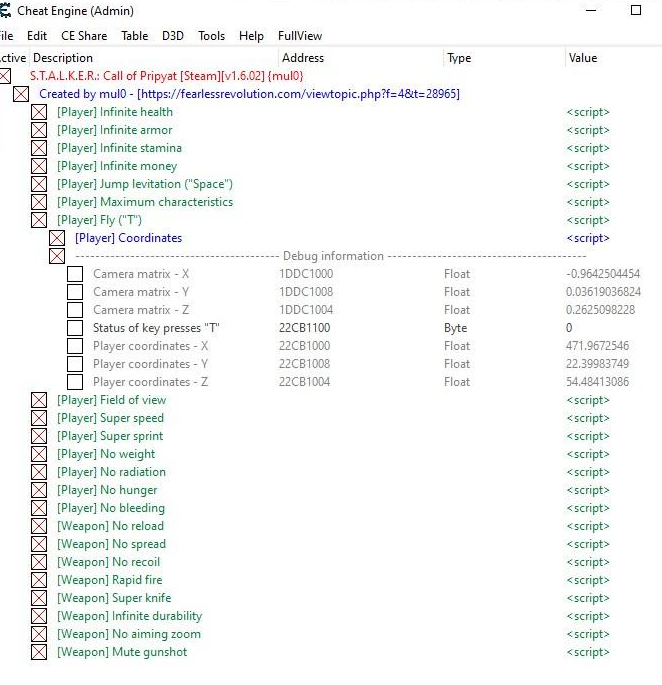Viewport: 662px width, 685px height.
Task: Toggle the Debug information checkbox
Action: click(x=57, y=256)
